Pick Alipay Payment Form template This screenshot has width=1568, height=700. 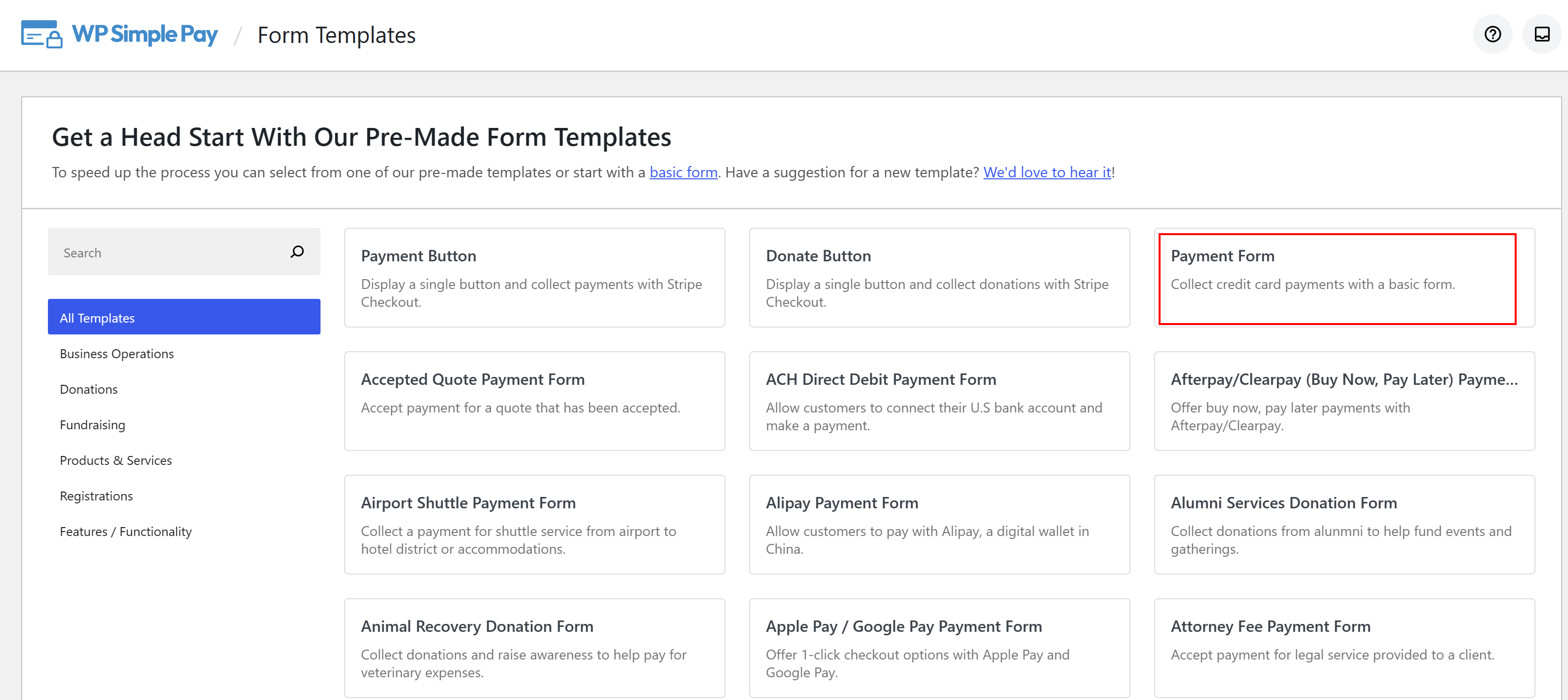click(939, 525)
